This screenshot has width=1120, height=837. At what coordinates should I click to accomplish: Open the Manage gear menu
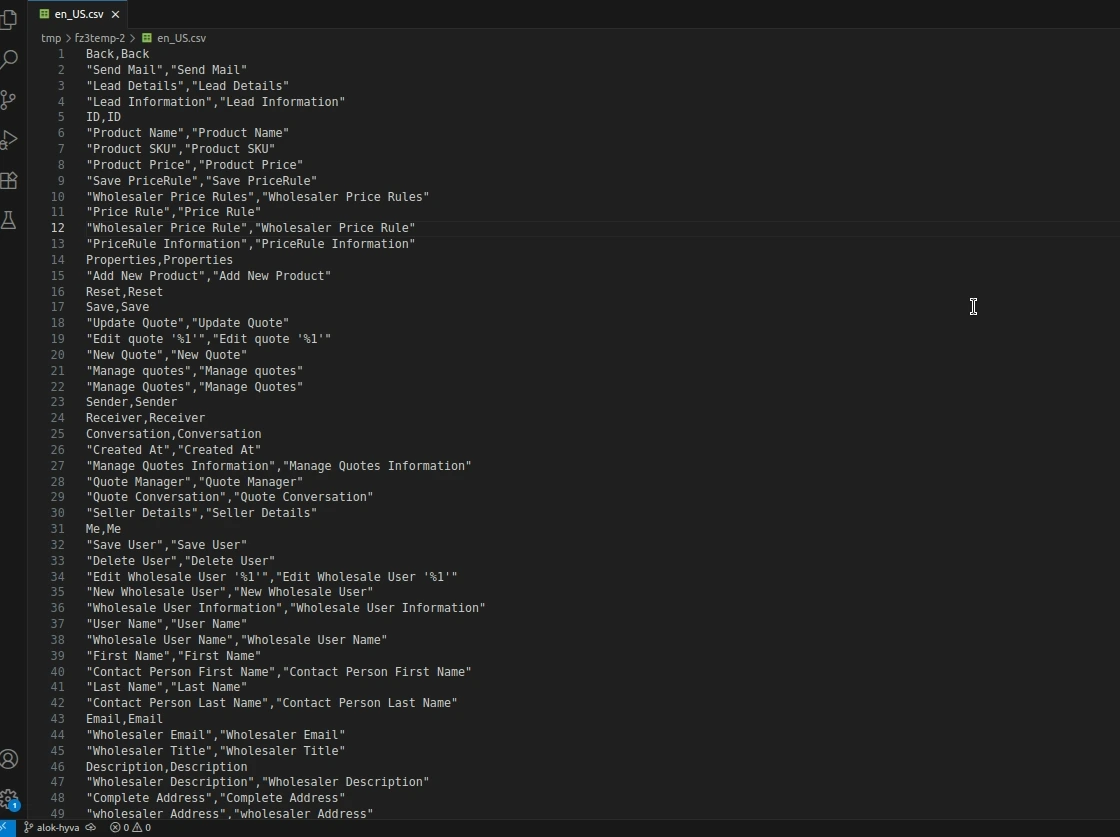point(9,800)
